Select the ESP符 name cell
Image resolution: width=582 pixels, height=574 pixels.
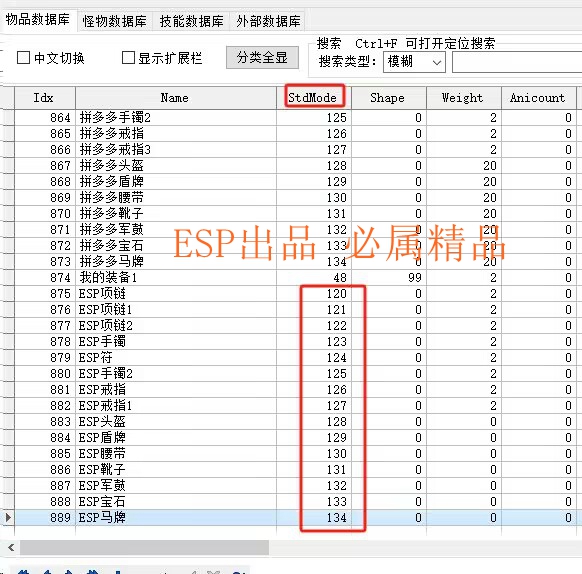pos(176,358)
